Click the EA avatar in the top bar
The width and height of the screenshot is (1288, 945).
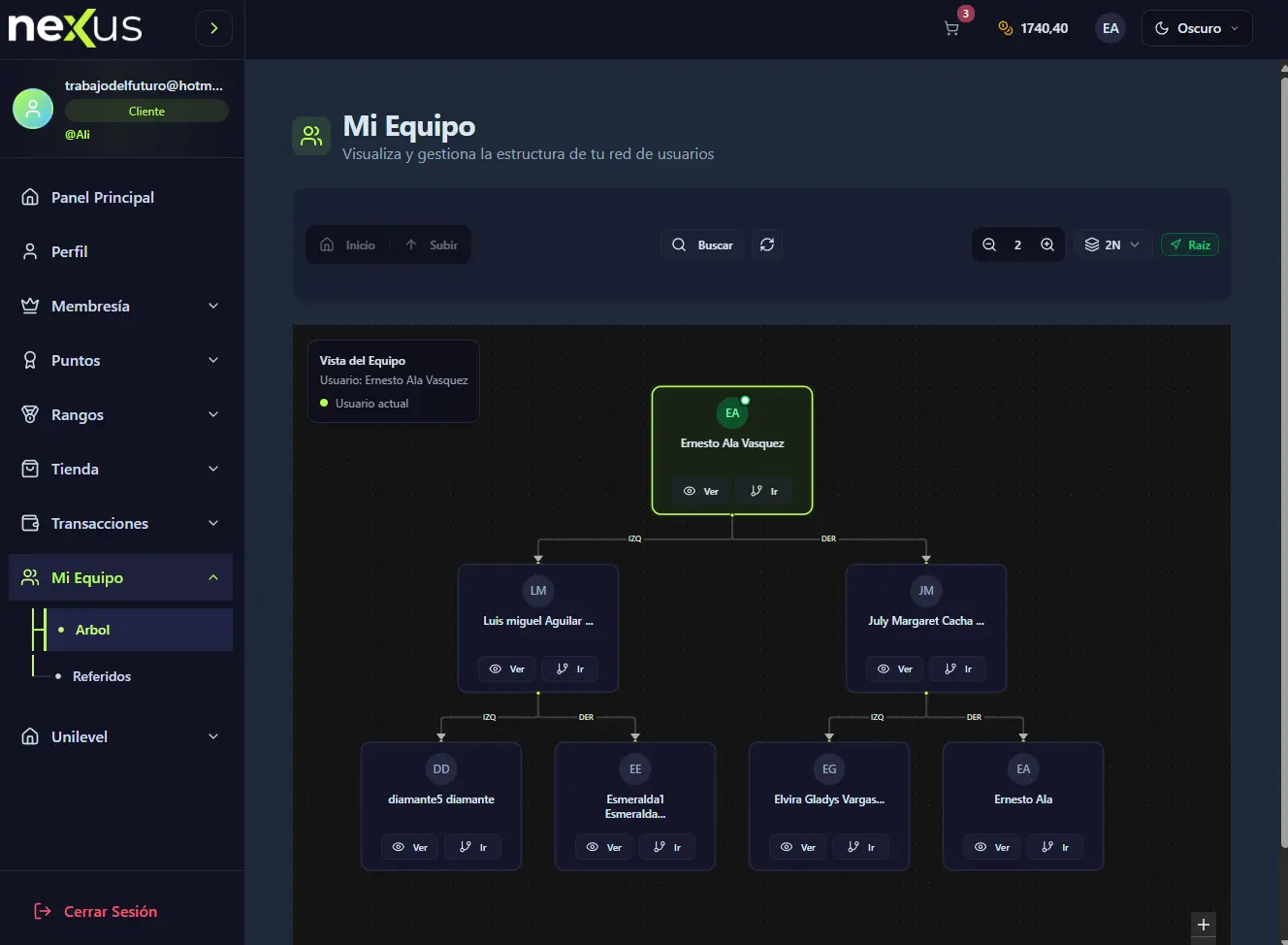[x=1110, y=28]
